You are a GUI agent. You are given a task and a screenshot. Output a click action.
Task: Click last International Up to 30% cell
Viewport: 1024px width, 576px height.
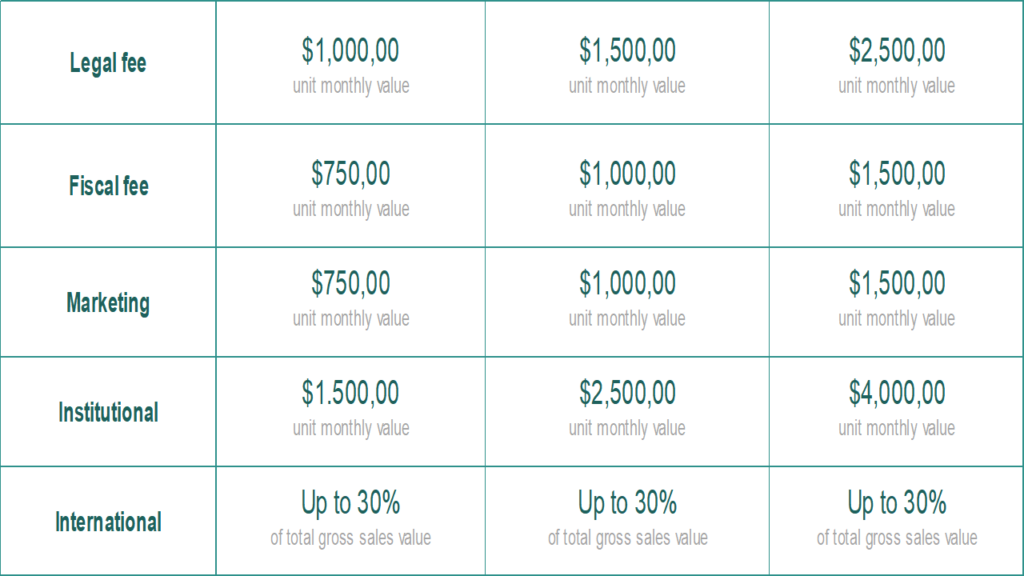pyautogui.click(x=897, y=503)
